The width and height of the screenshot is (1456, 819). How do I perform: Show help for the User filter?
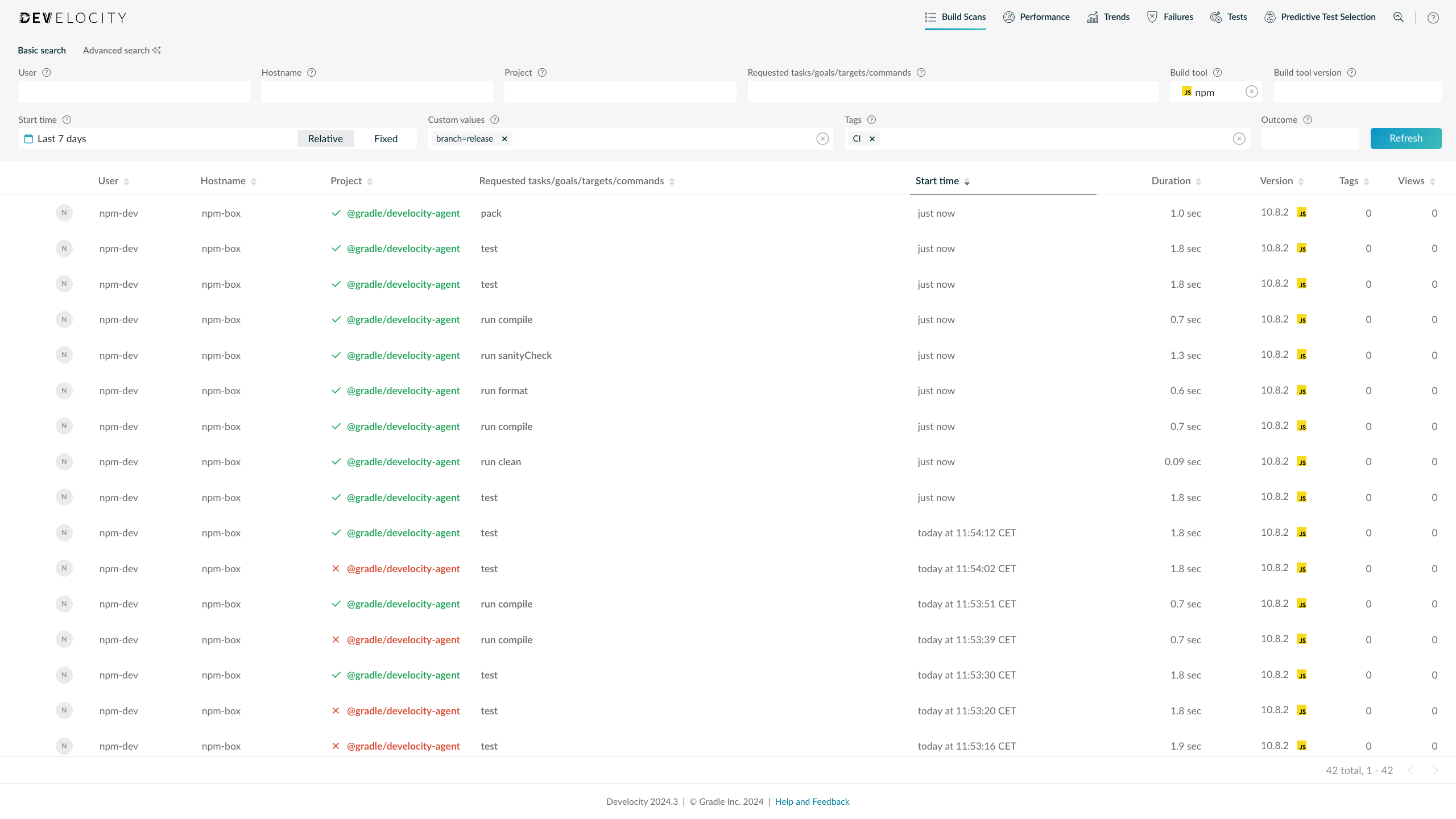tap(47, 72)
